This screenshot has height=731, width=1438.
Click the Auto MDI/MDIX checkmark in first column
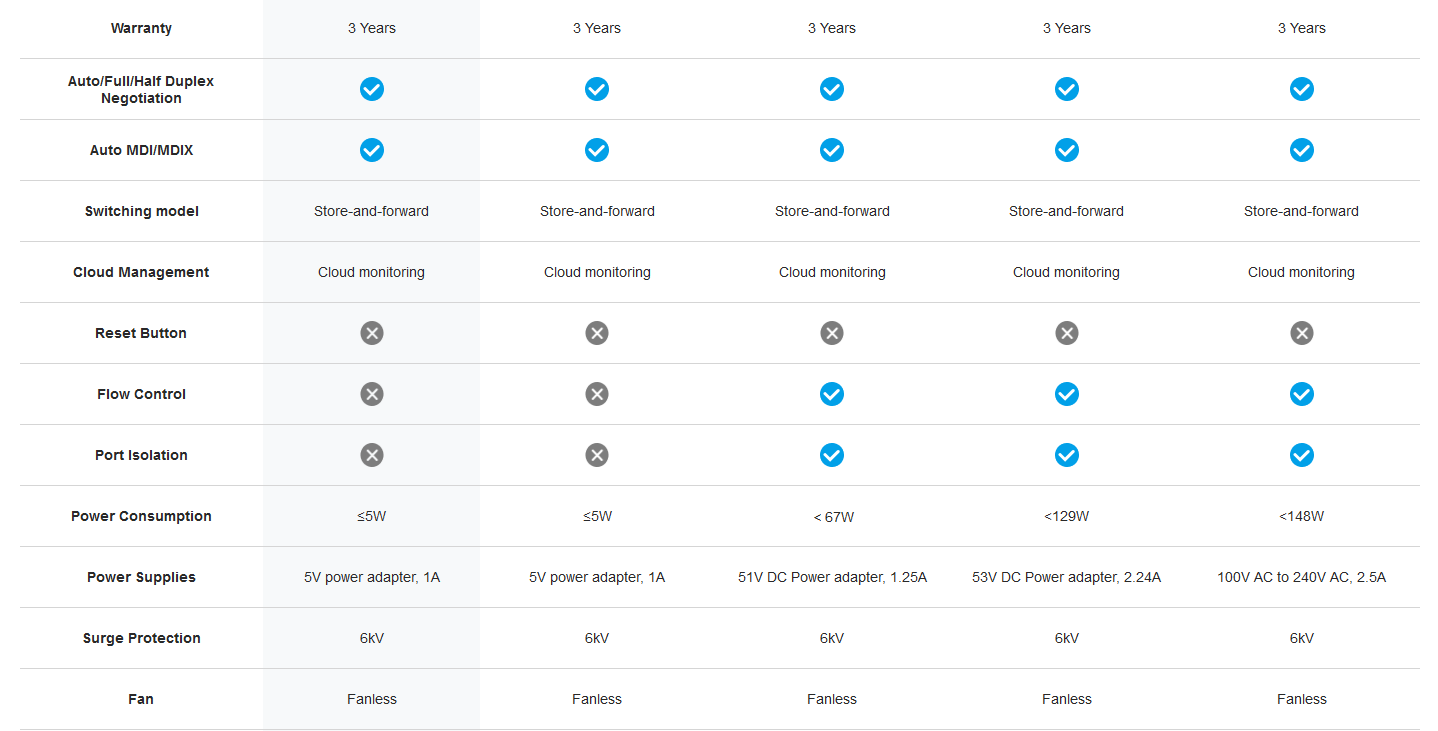(372, 150)
